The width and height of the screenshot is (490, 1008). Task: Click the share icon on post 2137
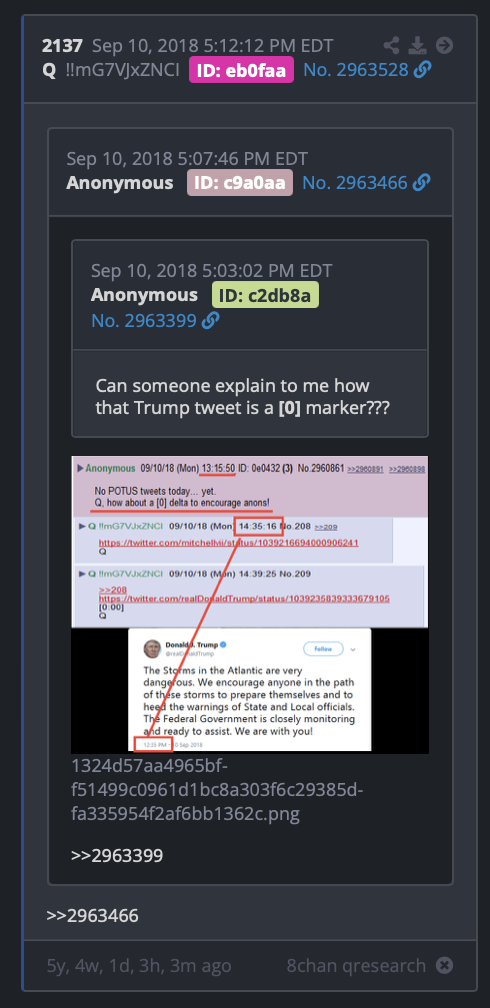click(x=391, y=46)
